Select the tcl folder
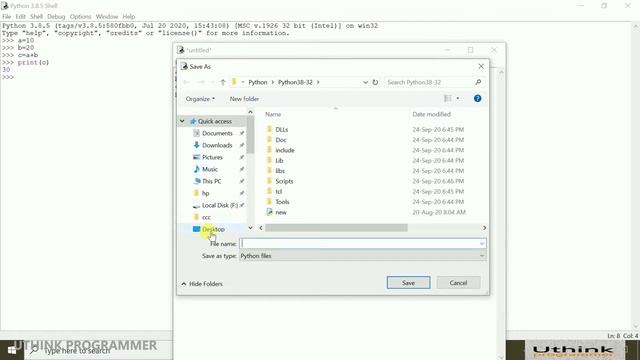This screenshot has height=360, width=640. coord(278,191)
